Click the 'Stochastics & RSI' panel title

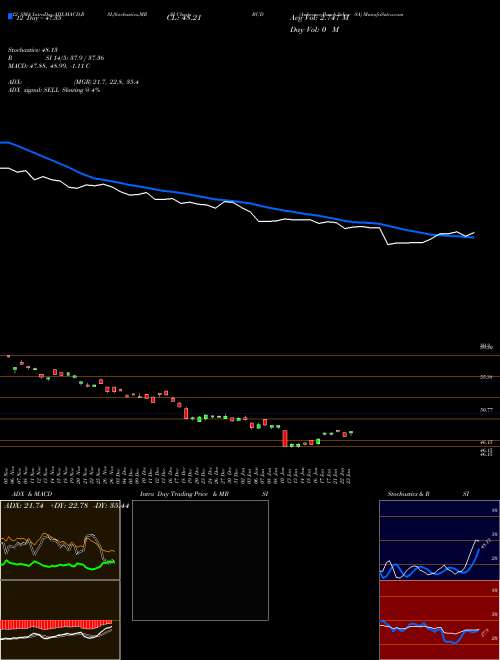[428, 494]
